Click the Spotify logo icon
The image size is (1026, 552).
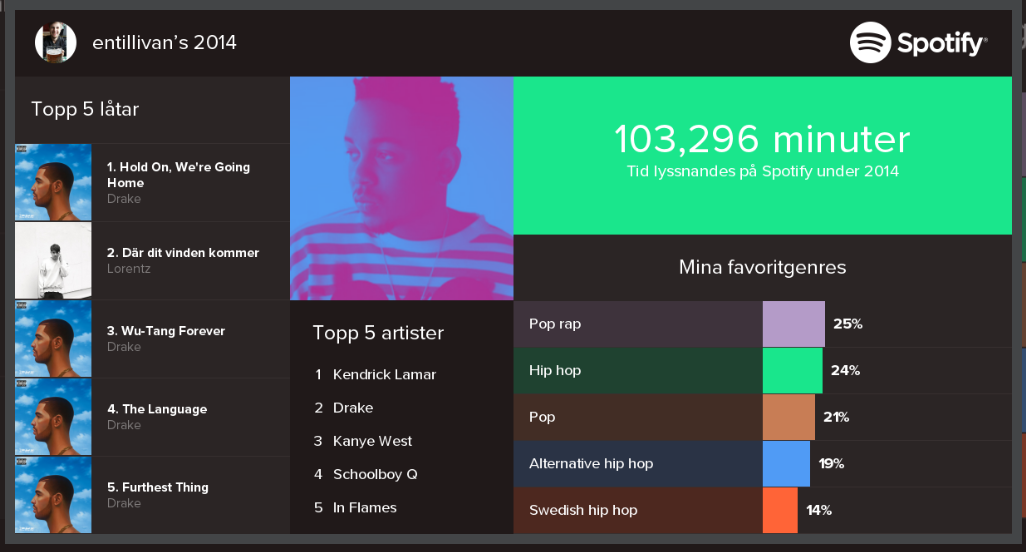click(x=870, y=43)
